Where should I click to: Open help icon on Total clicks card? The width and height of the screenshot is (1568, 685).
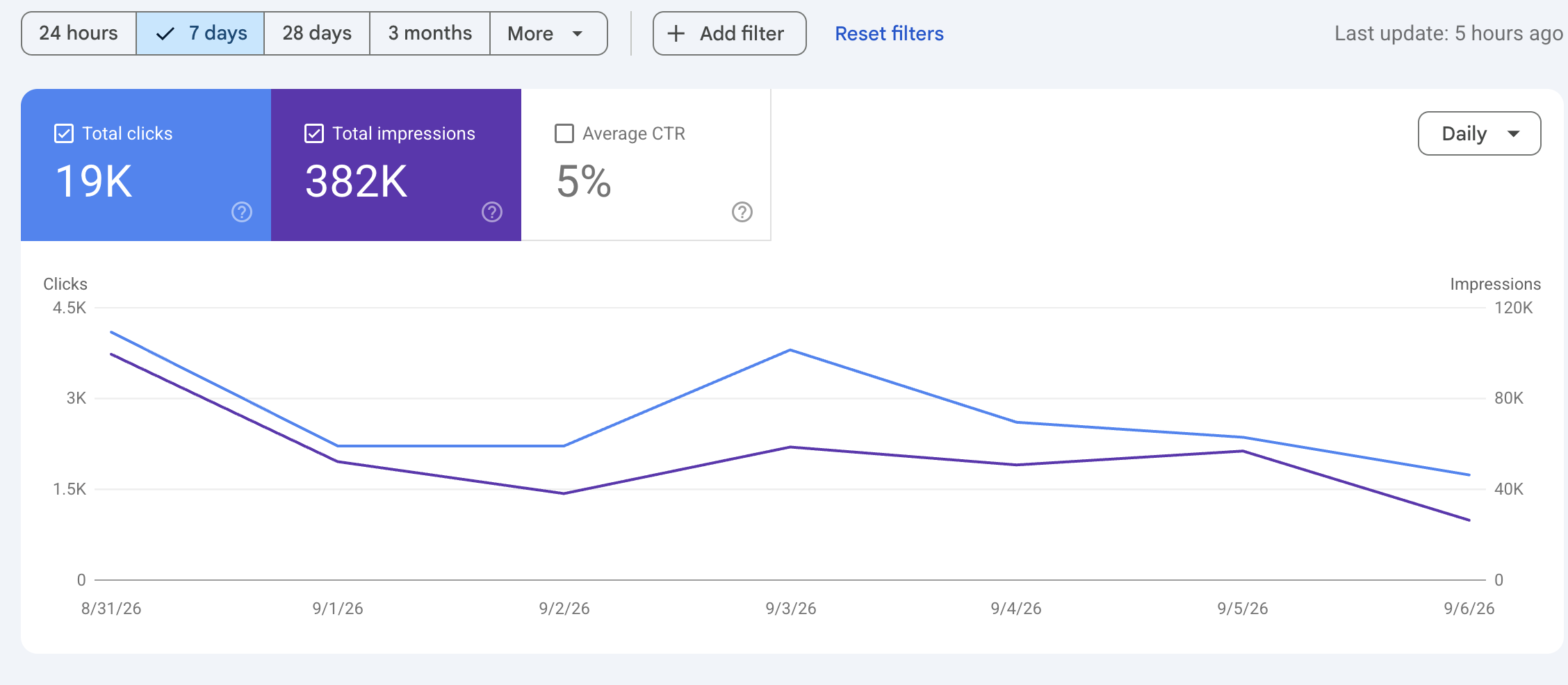tap(242, 212)
